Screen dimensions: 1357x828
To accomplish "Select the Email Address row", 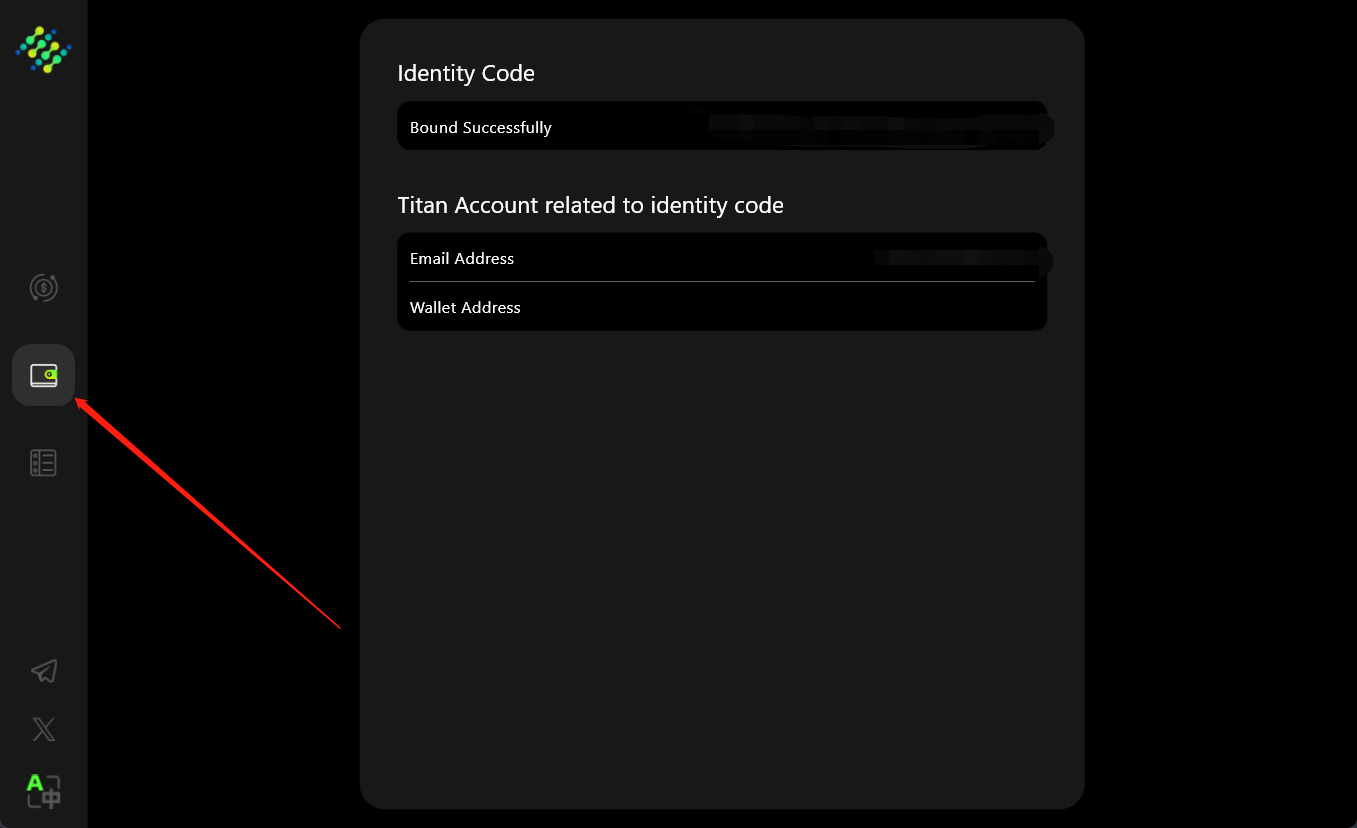I will (x=462, y=258).
